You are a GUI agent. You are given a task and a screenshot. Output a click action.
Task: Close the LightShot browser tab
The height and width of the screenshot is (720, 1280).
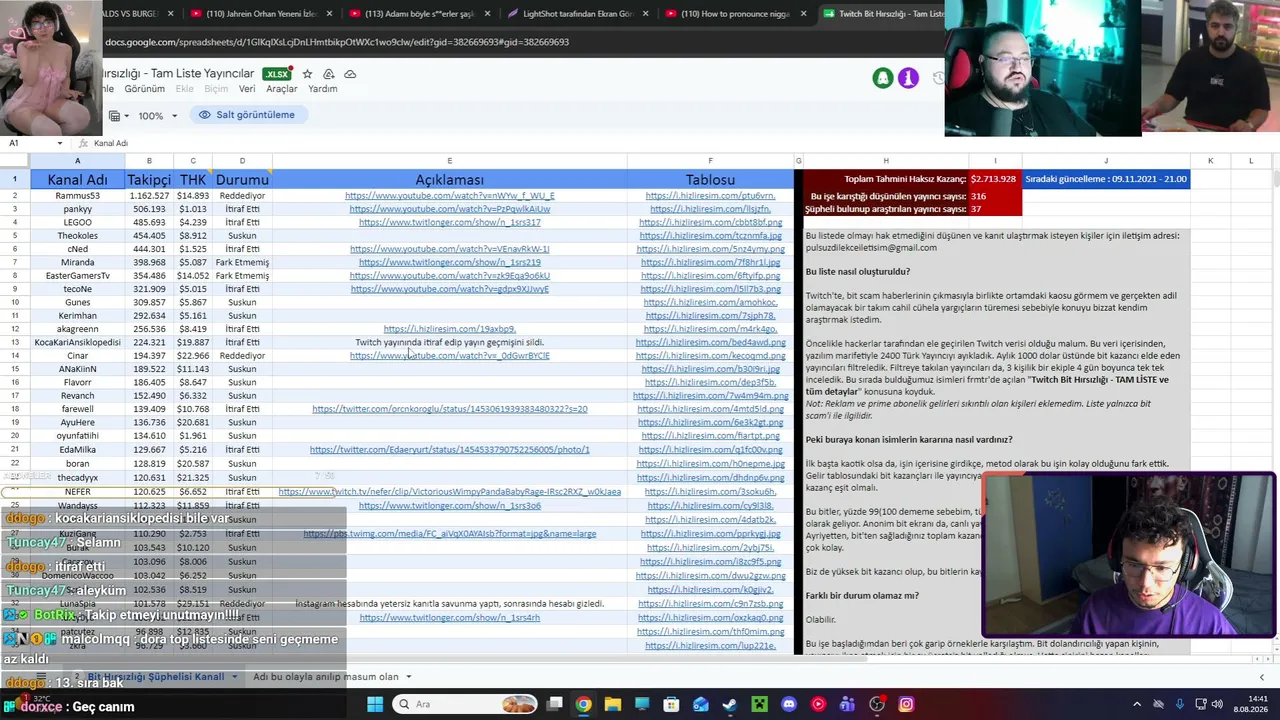point(646,14)
